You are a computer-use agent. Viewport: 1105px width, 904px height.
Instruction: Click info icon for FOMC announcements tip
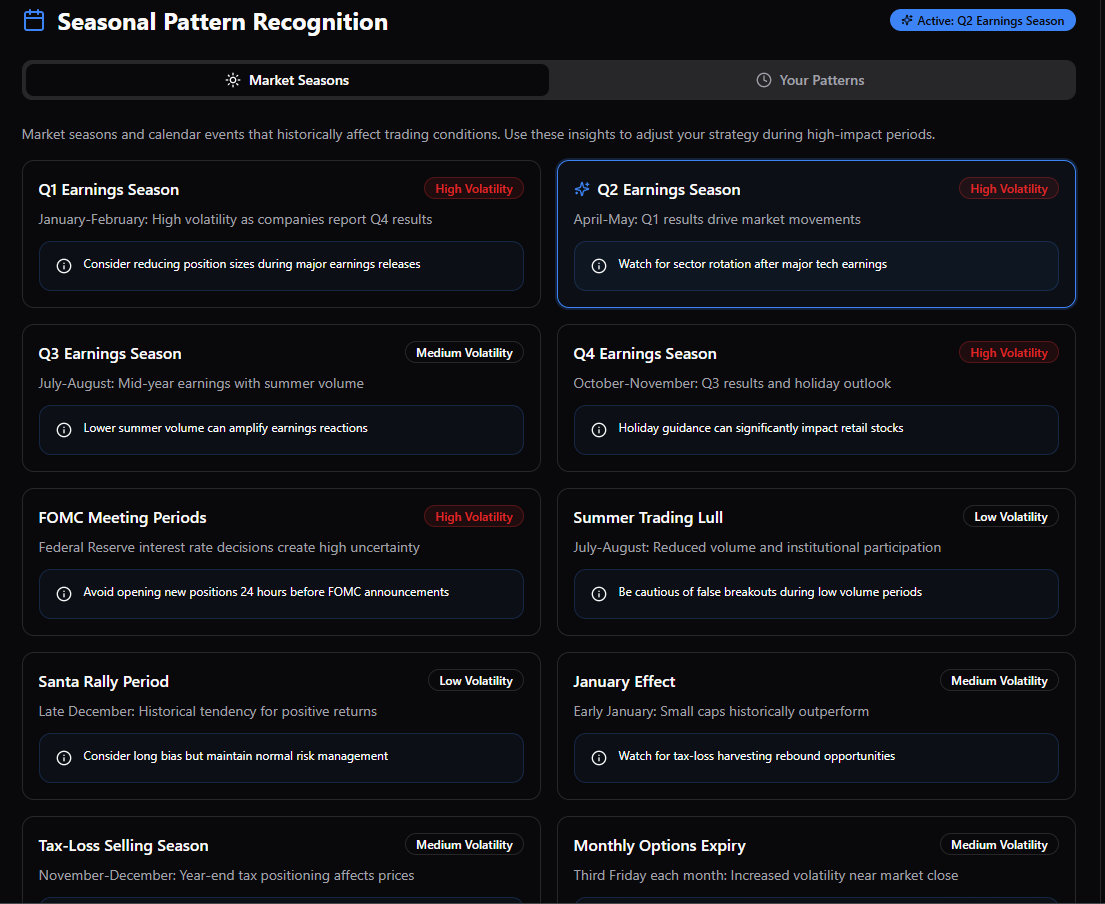pos(64,594)
